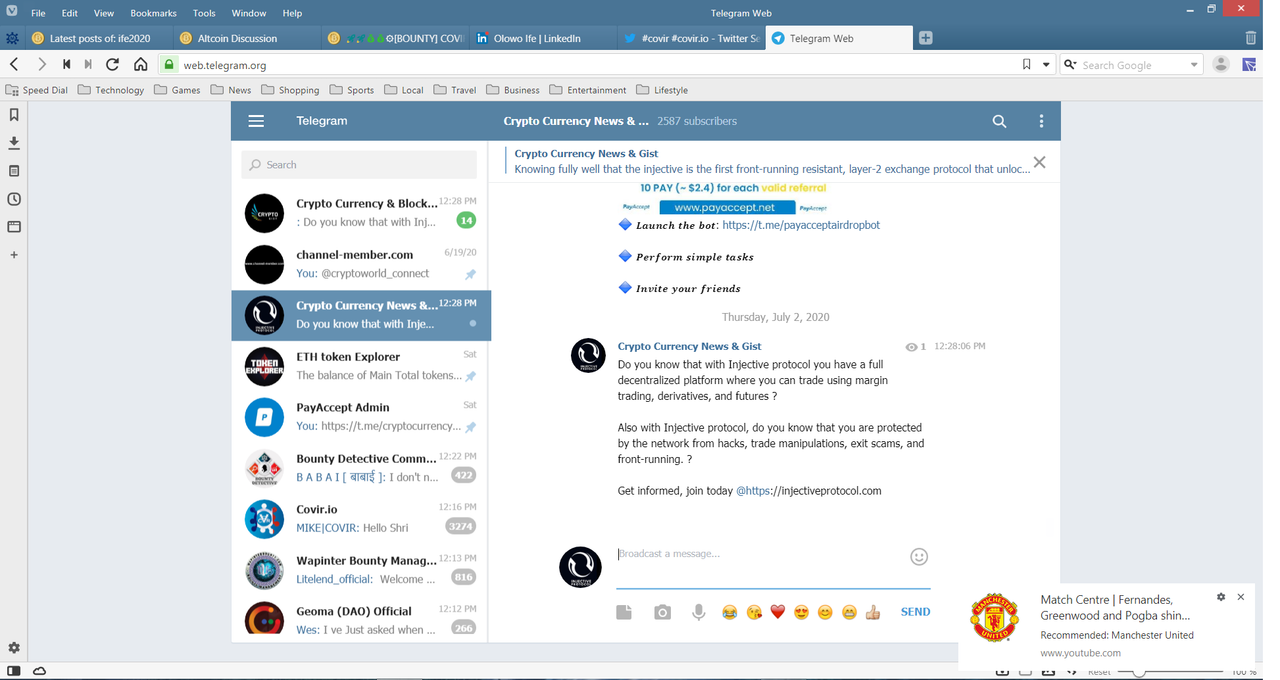Expand the search engine dropdown arrow
The height and width of the screenshot is (680, 1280).
1194,65
